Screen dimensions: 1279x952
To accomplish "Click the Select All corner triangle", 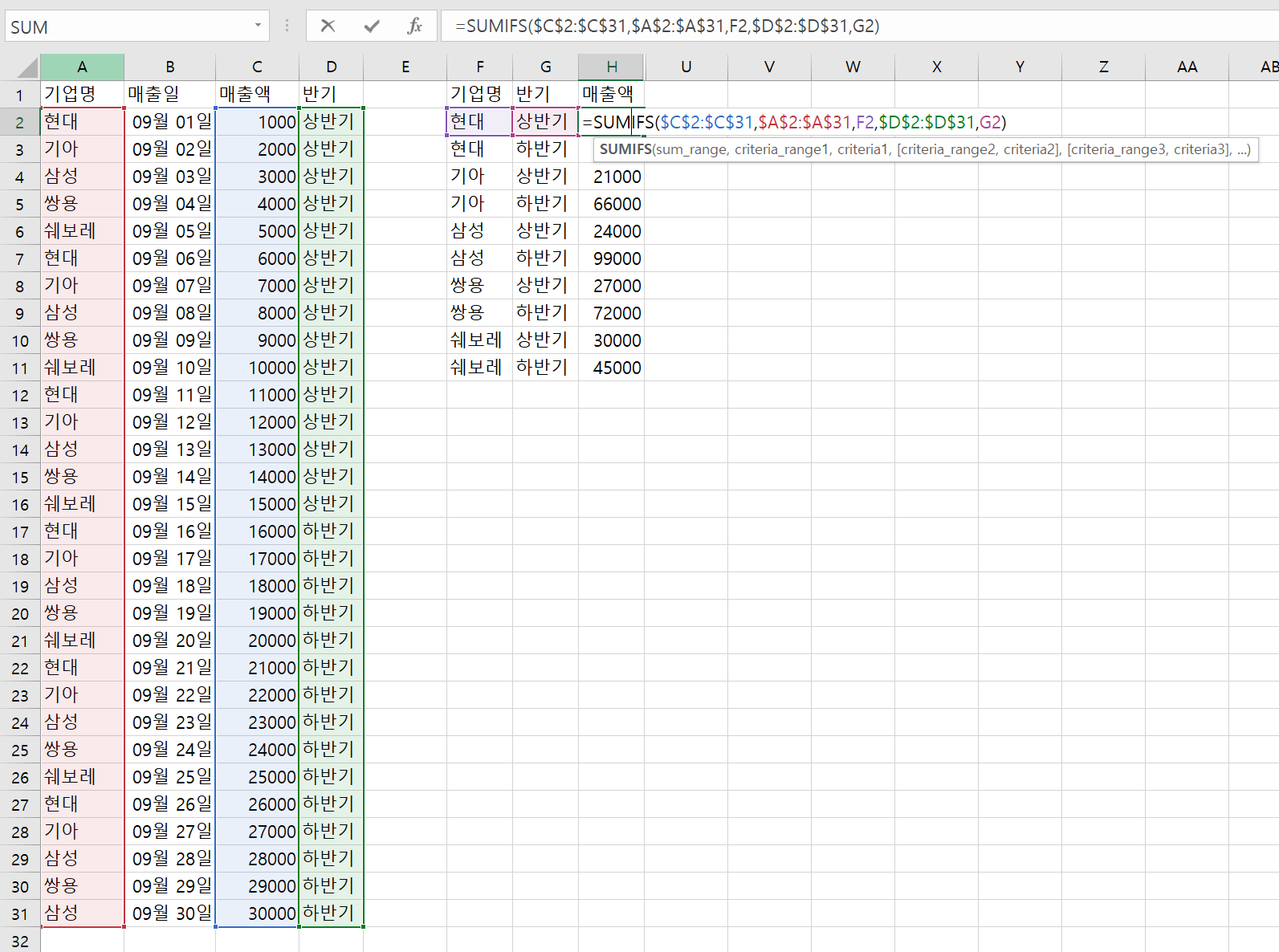I will click(x=26, y=67).
